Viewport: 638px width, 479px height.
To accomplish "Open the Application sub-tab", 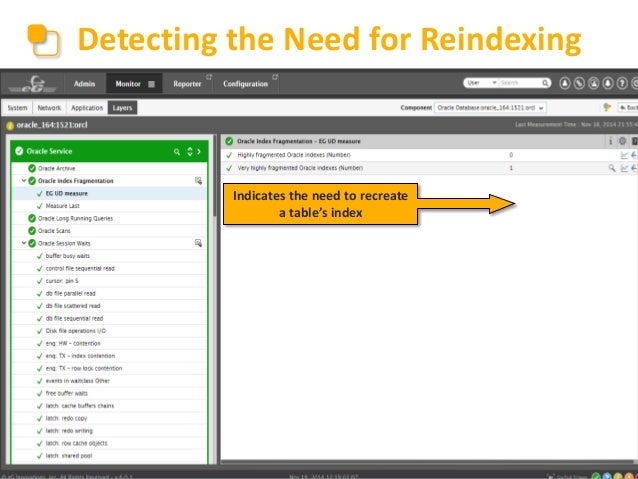I will [x=87, y=108].
